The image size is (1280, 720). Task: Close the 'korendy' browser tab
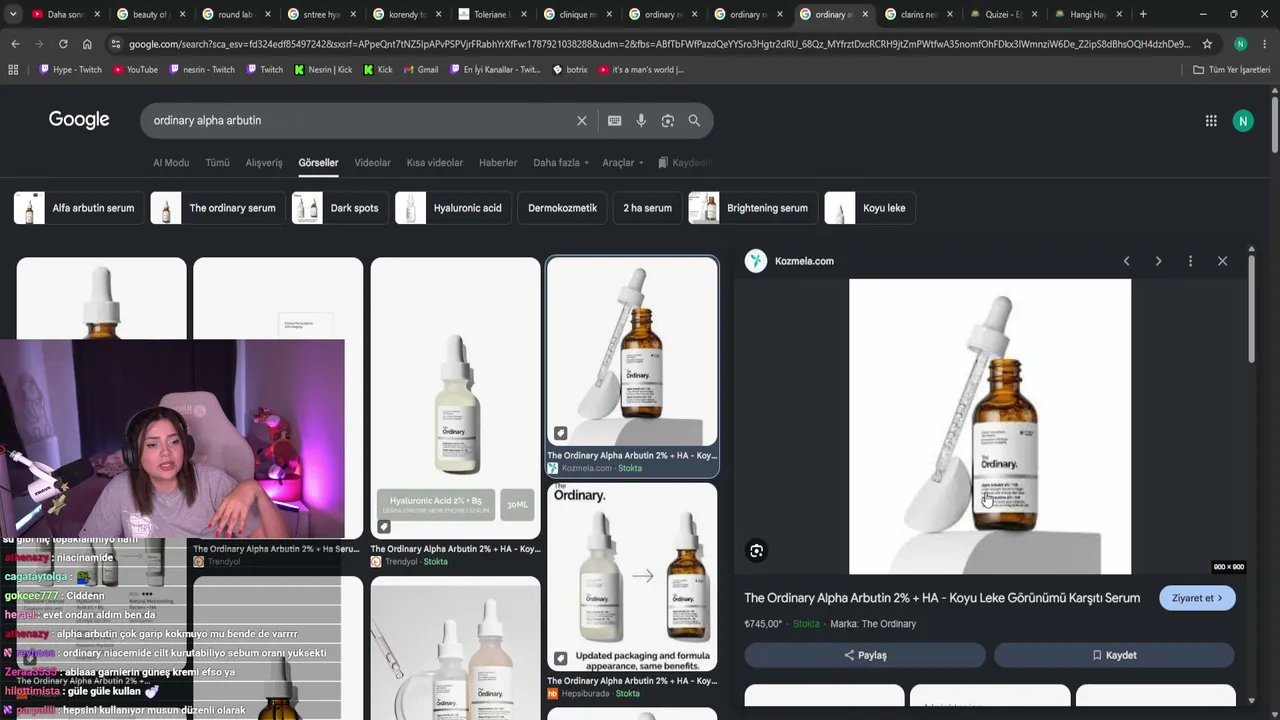click(438, 14)
